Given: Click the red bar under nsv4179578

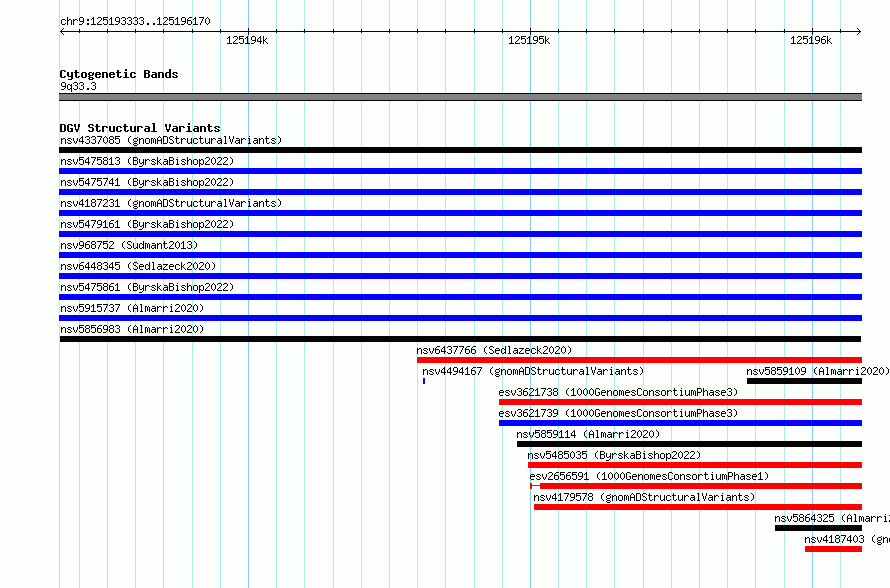Looking at the screenshot, I should (x=698, y=507).
